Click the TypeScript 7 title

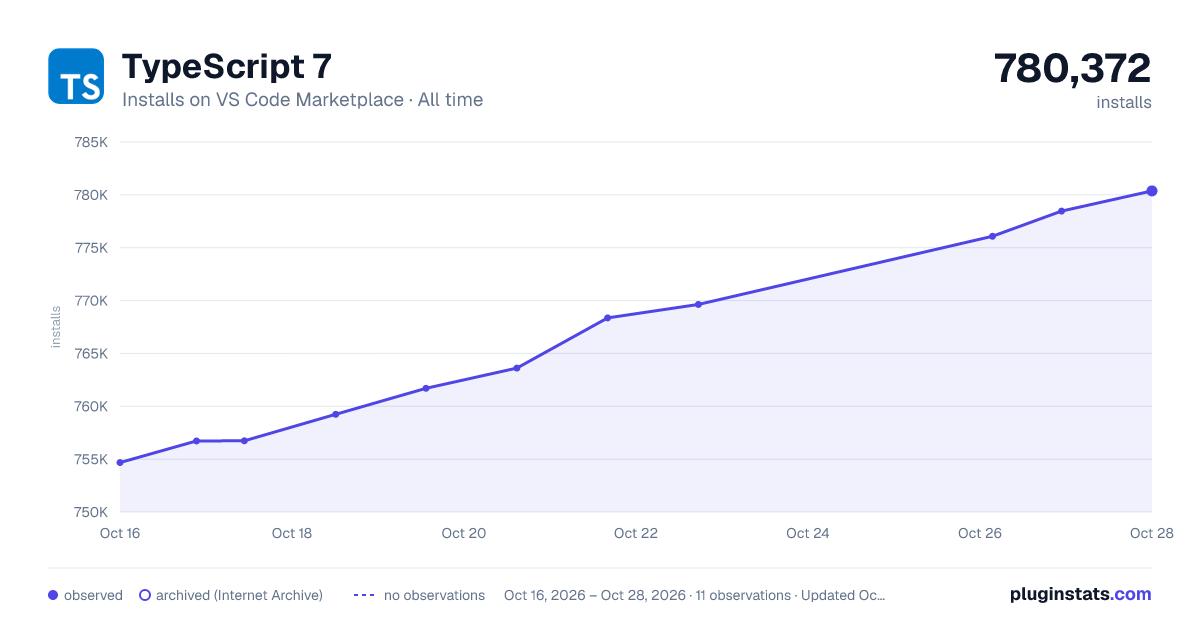point(226,67)
